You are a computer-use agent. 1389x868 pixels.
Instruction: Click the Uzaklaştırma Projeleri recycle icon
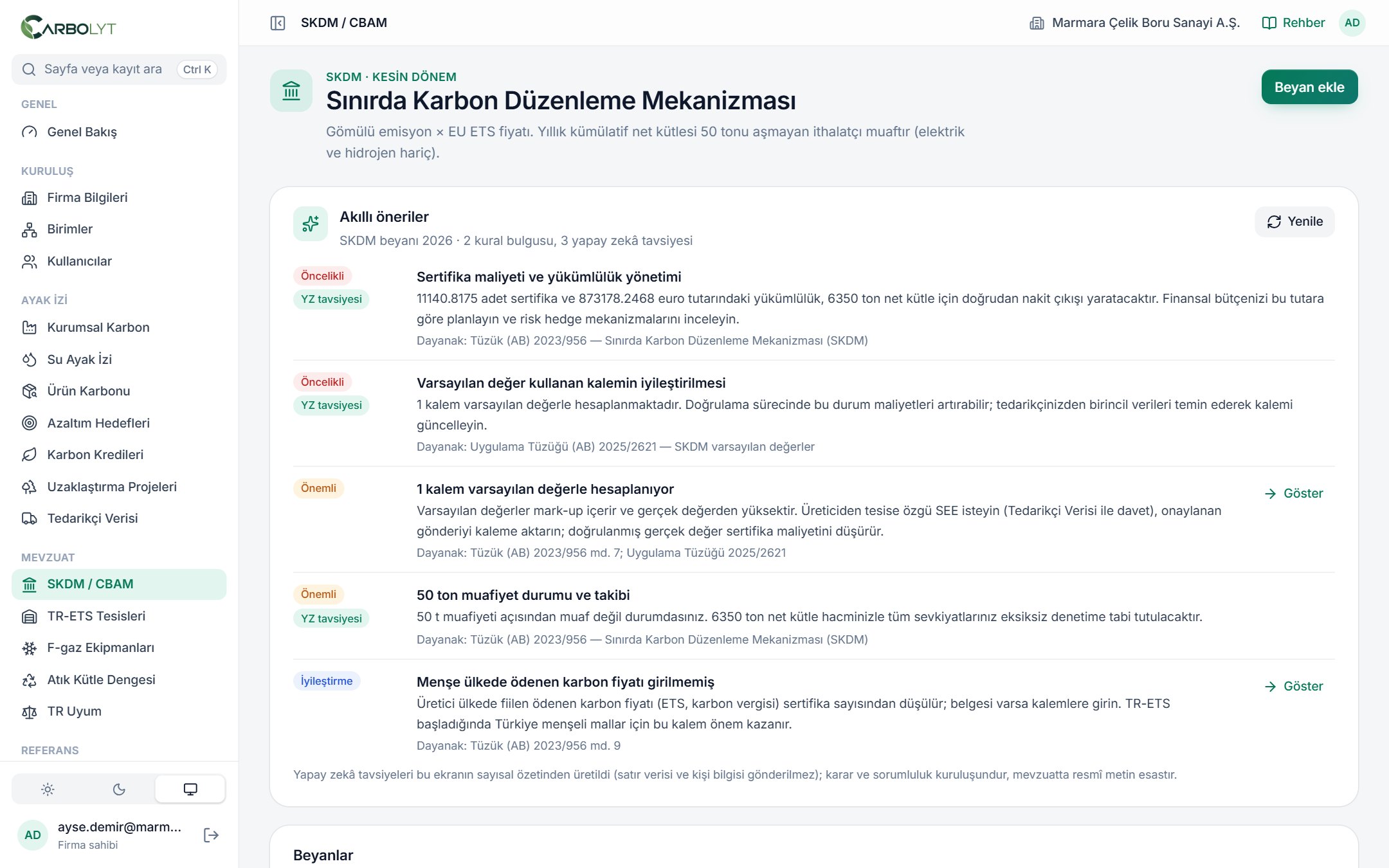pyautogui.click(x=30, y=487)
